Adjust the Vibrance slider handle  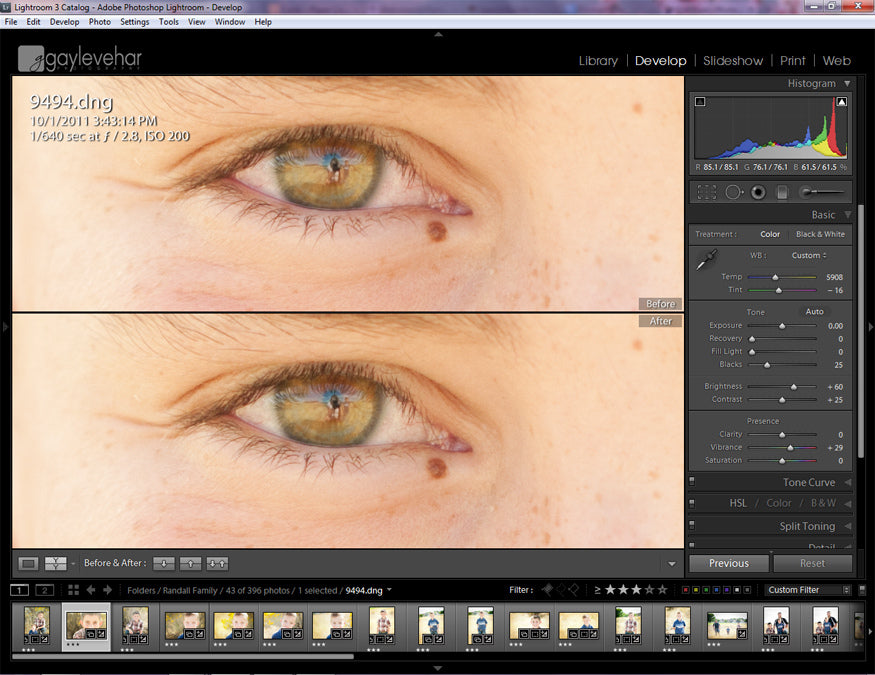(790, 448)
